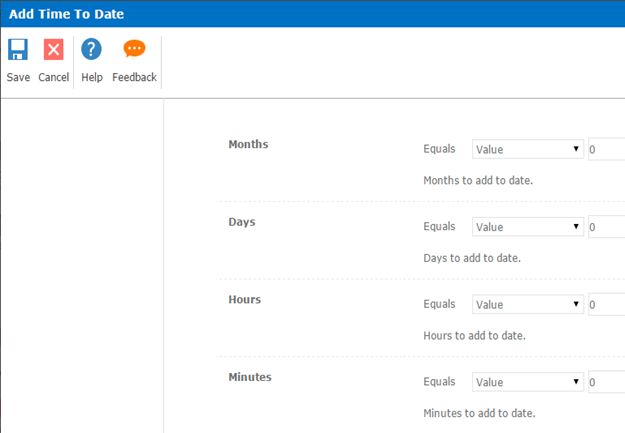Open the Minutes Value dropdown
This screenshot has height=433, width=625.
(528, 382)
